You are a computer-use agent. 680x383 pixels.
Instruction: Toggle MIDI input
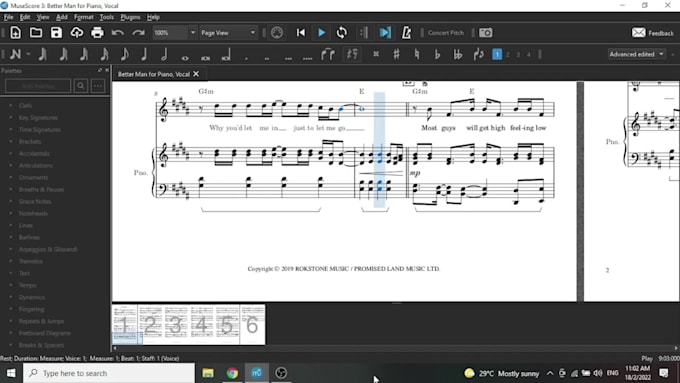(277, 33)
